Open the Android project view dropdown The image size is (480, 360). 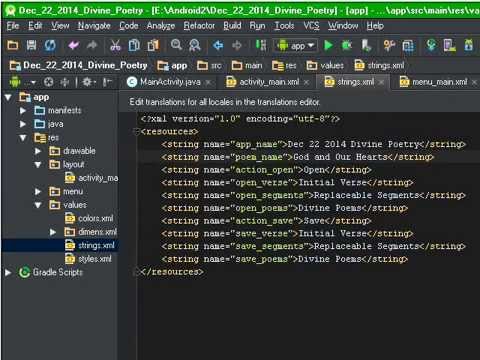(23, 82)
